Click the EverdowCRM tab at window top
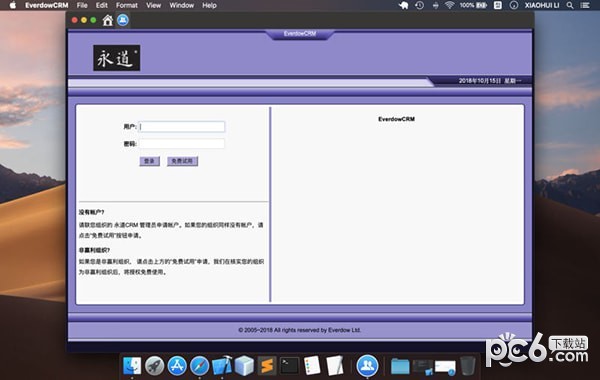Screen dimensions: 600x380 pyautogui.click(x=300, y=34)
